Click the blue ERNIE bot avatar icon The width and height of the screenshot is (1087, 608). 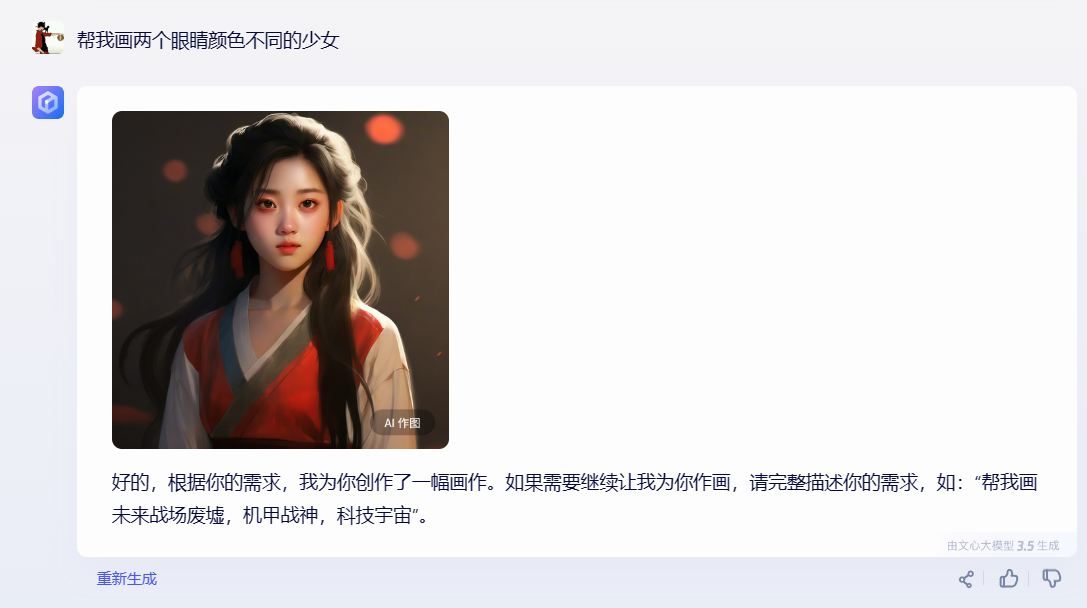click(x=48, y=103)
